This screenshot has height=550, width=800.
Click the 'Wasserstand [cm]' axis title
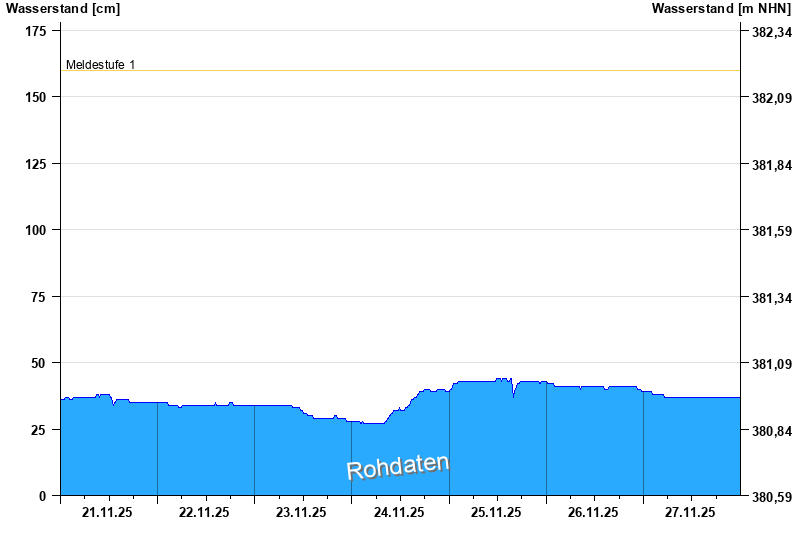[63, 8]
